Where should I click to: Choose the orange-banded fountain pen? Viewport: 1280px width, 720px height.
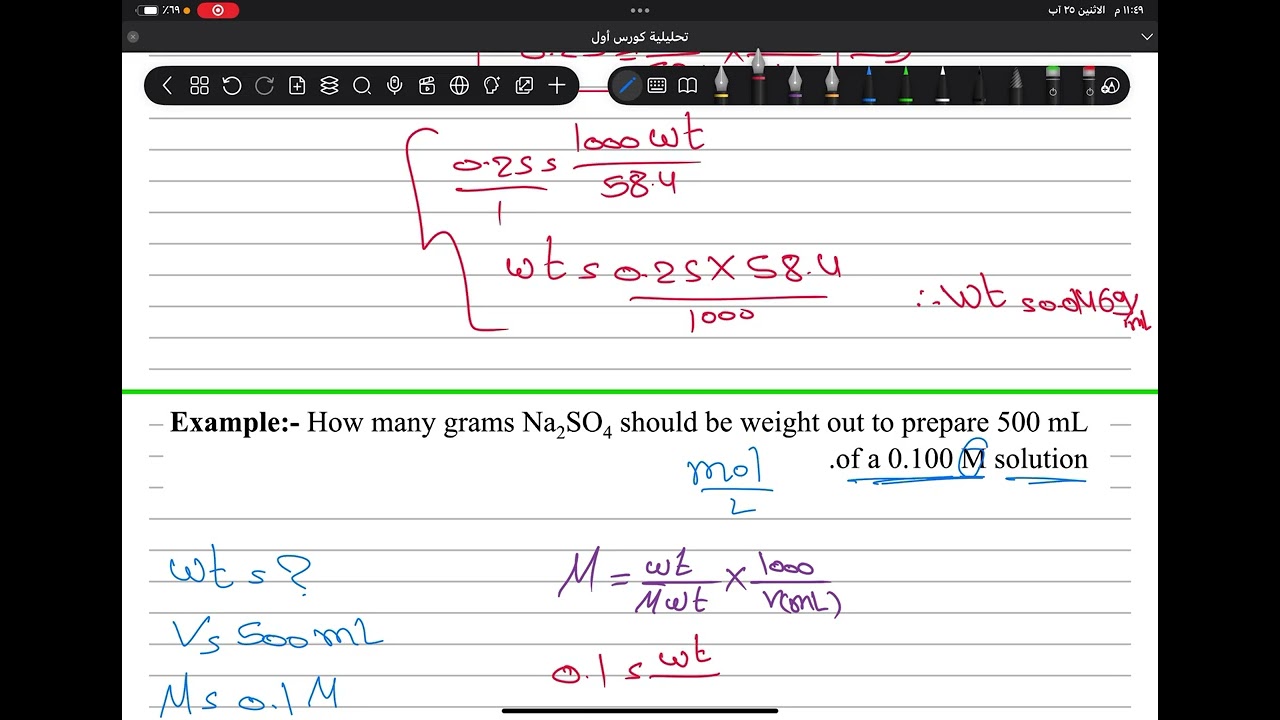(832, 84)
